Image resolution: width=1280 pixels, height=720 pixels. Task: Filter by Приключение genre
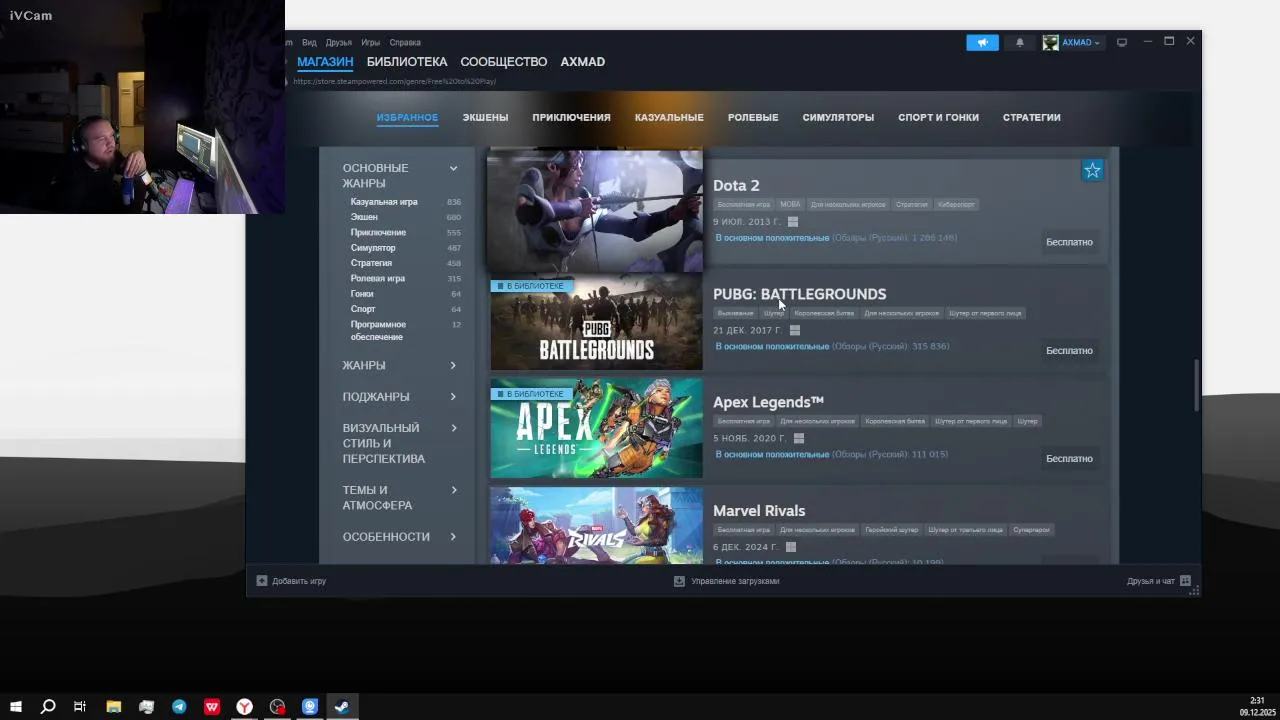click(x=378, y=232)
